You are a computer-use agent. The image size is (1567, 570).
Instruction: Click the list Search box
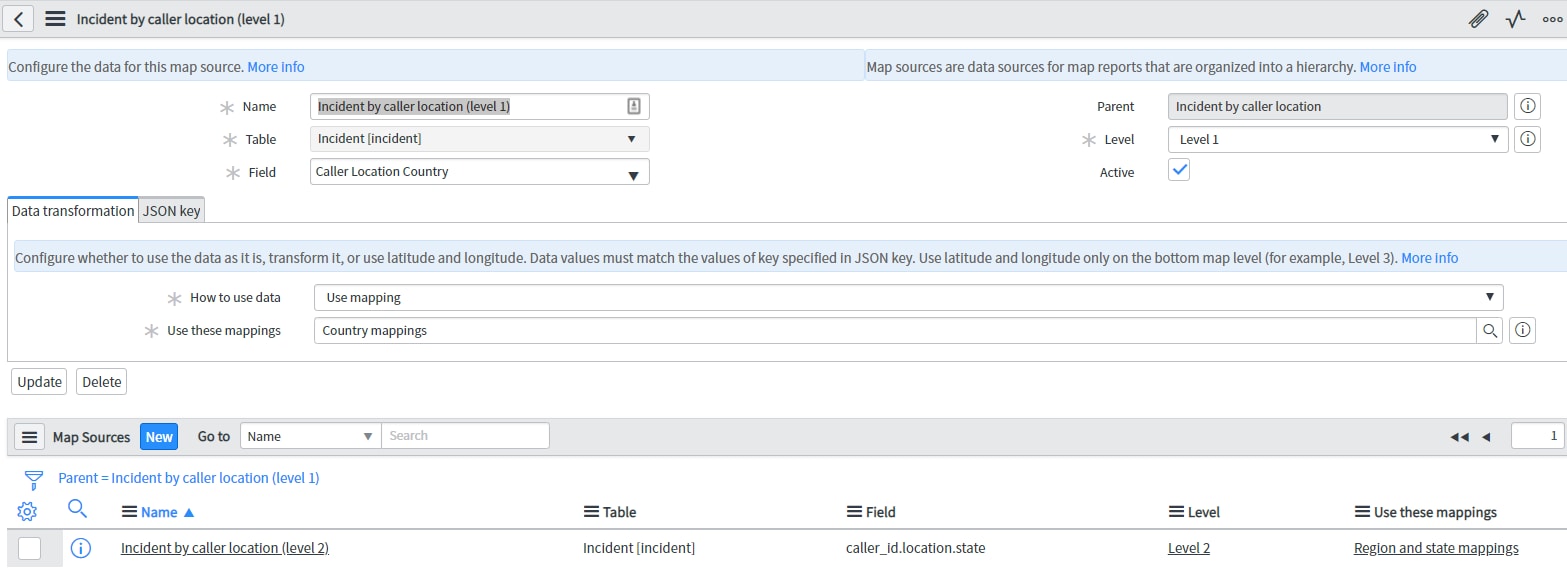coord(465,436)
